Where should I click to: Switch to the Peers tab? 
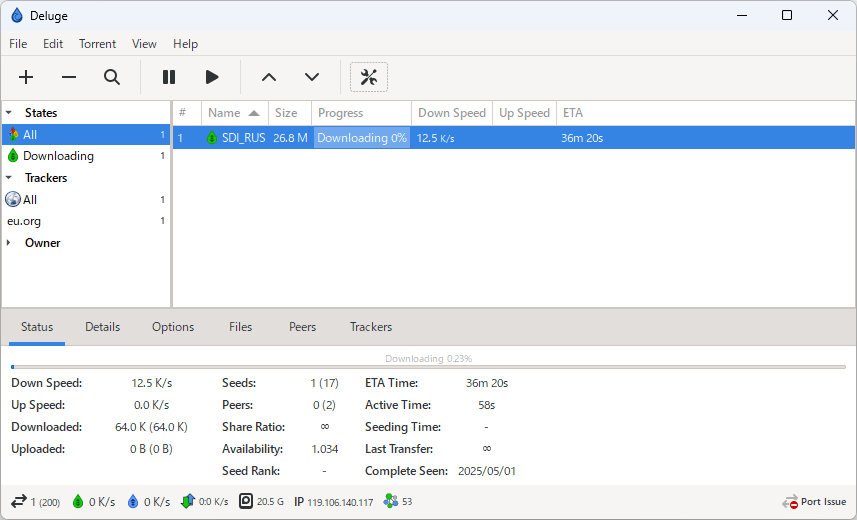click(x=302, y=327)
